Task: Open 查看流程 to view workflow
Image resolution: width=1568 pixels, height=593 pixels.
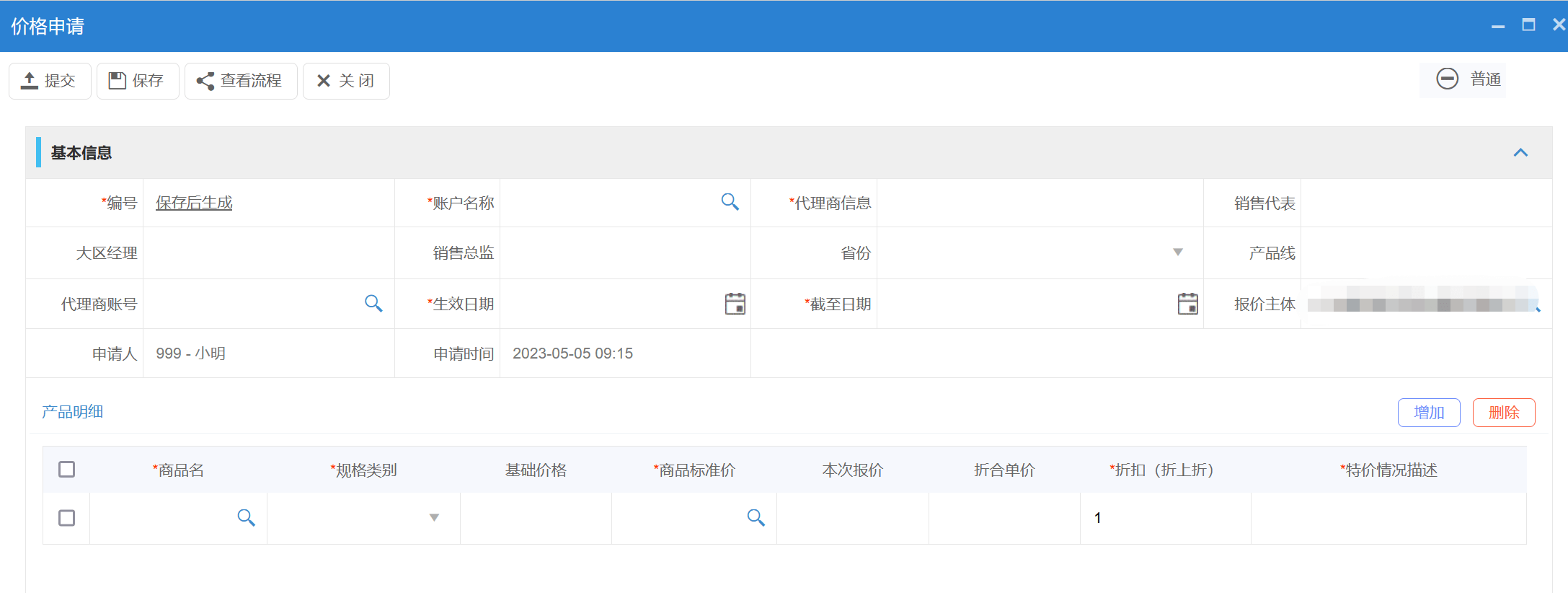Action: tap(241, 81)
